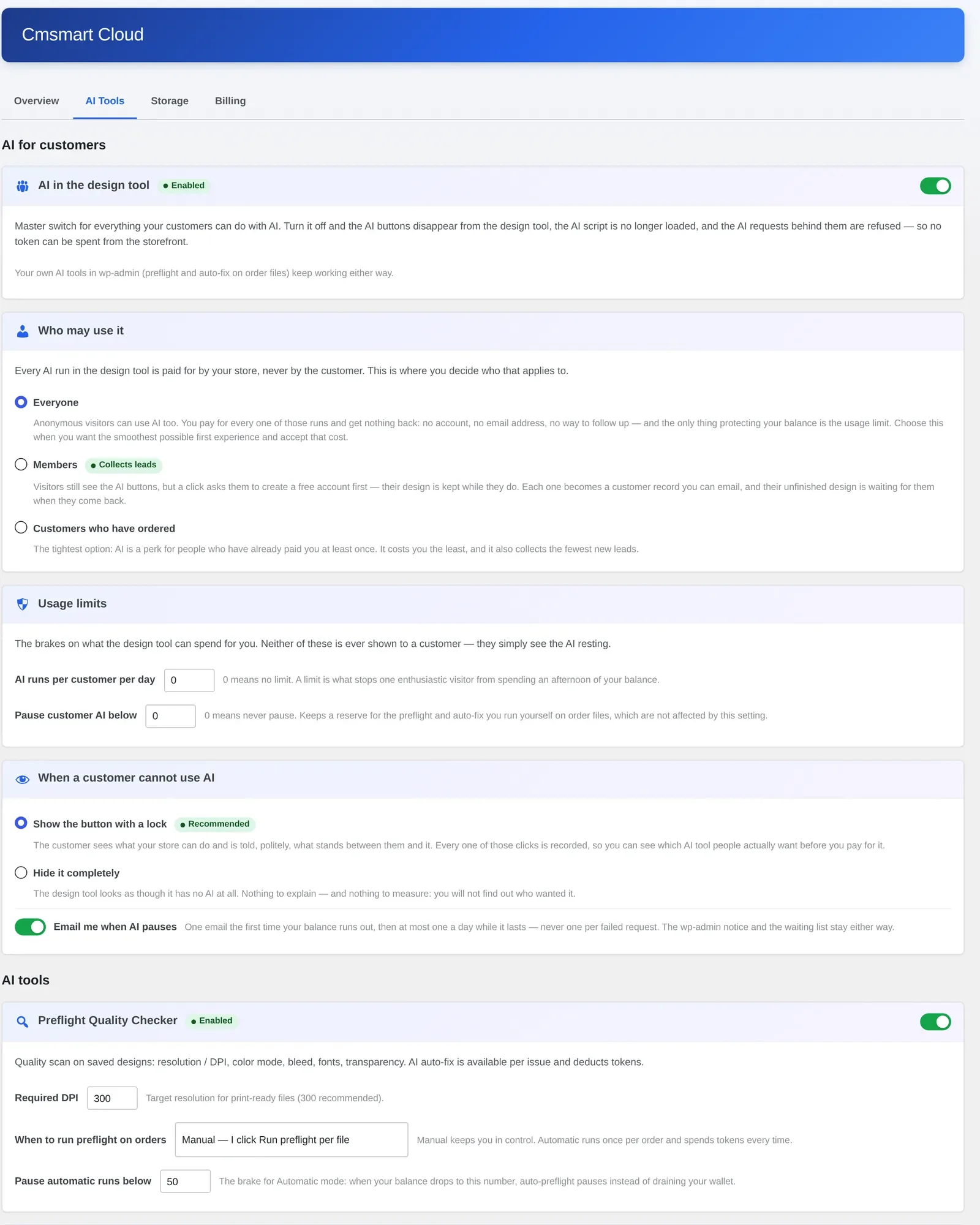Screen dimensions: 980x1225
Task: Click the Recommended badge
Action: pos(215,824)
